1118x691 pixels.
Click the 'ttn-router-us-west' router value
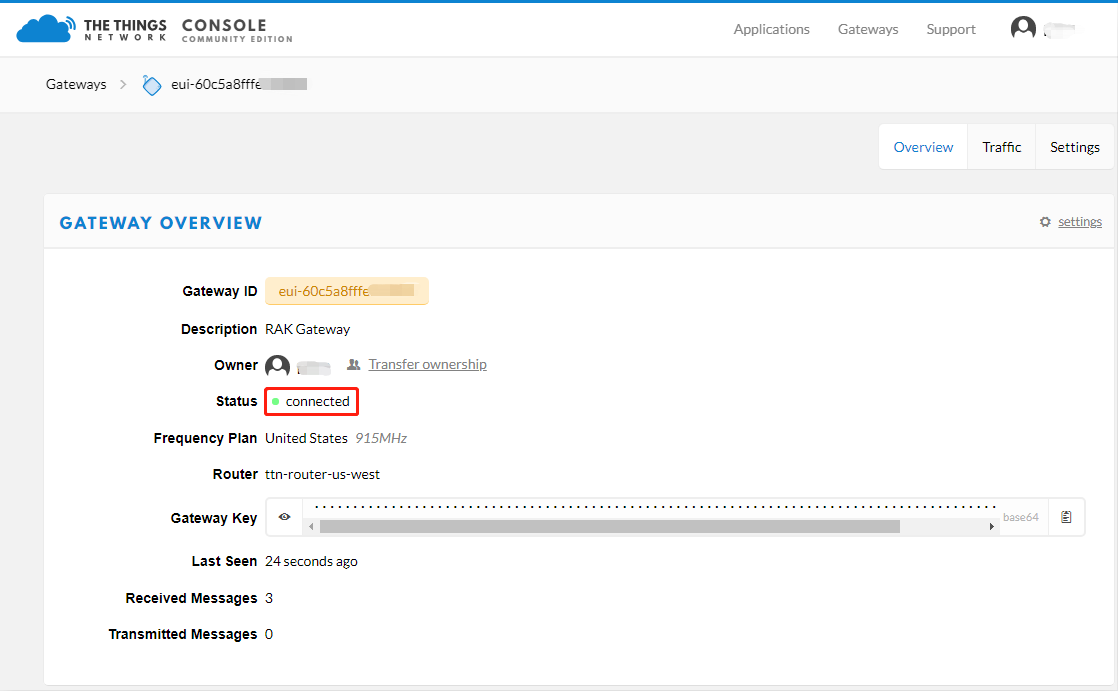(322, 474)
